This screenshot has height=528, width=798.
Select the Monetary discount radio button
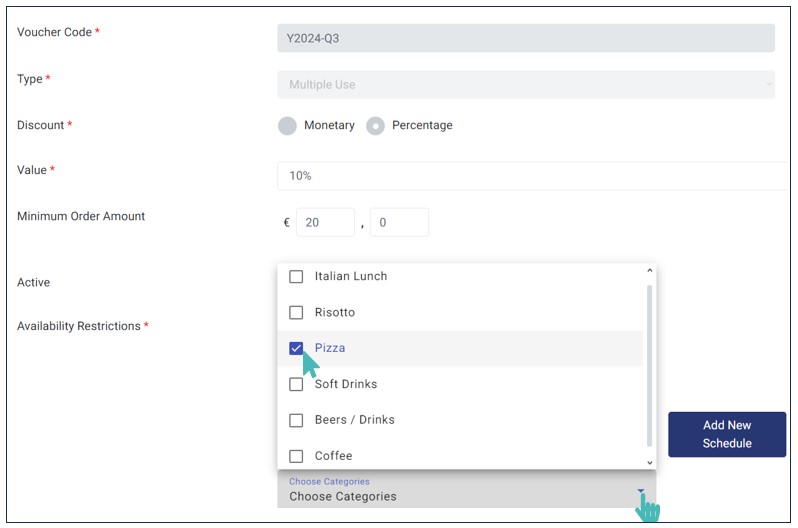[287, 126]
